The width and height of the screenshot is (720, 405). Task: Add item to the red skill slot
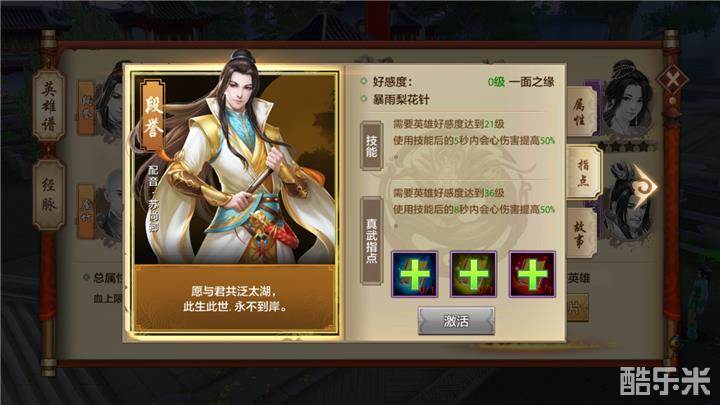tap(532, 274)
